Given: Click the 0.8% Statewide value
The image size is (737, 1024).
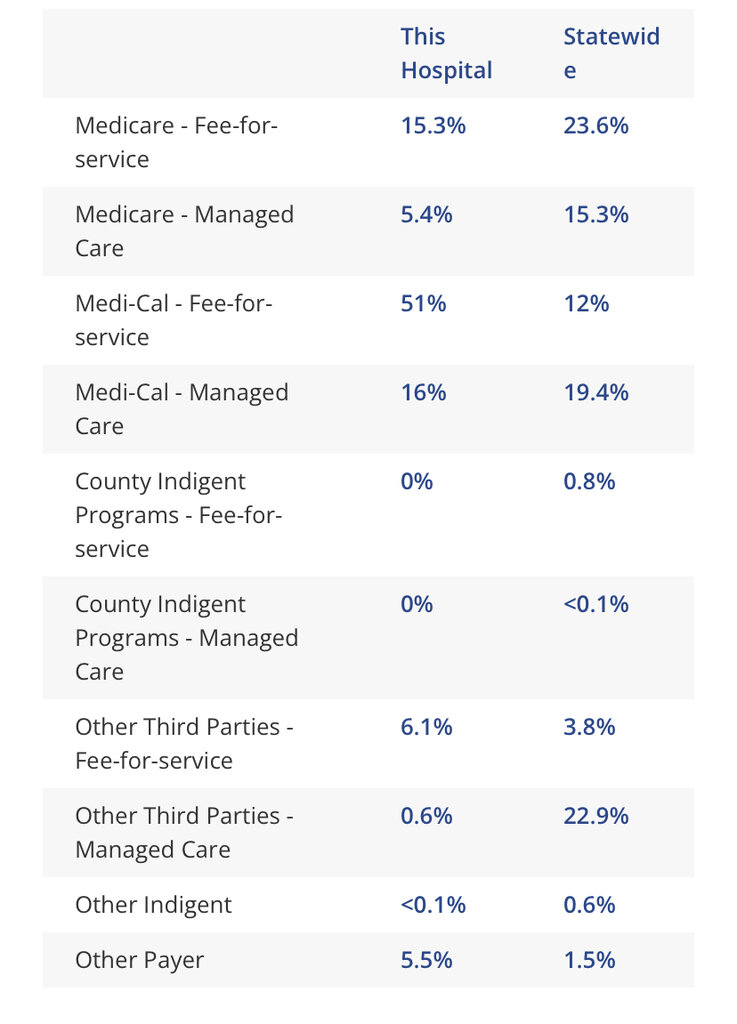Looking at the screenshot, I should [x=589, y=482].
